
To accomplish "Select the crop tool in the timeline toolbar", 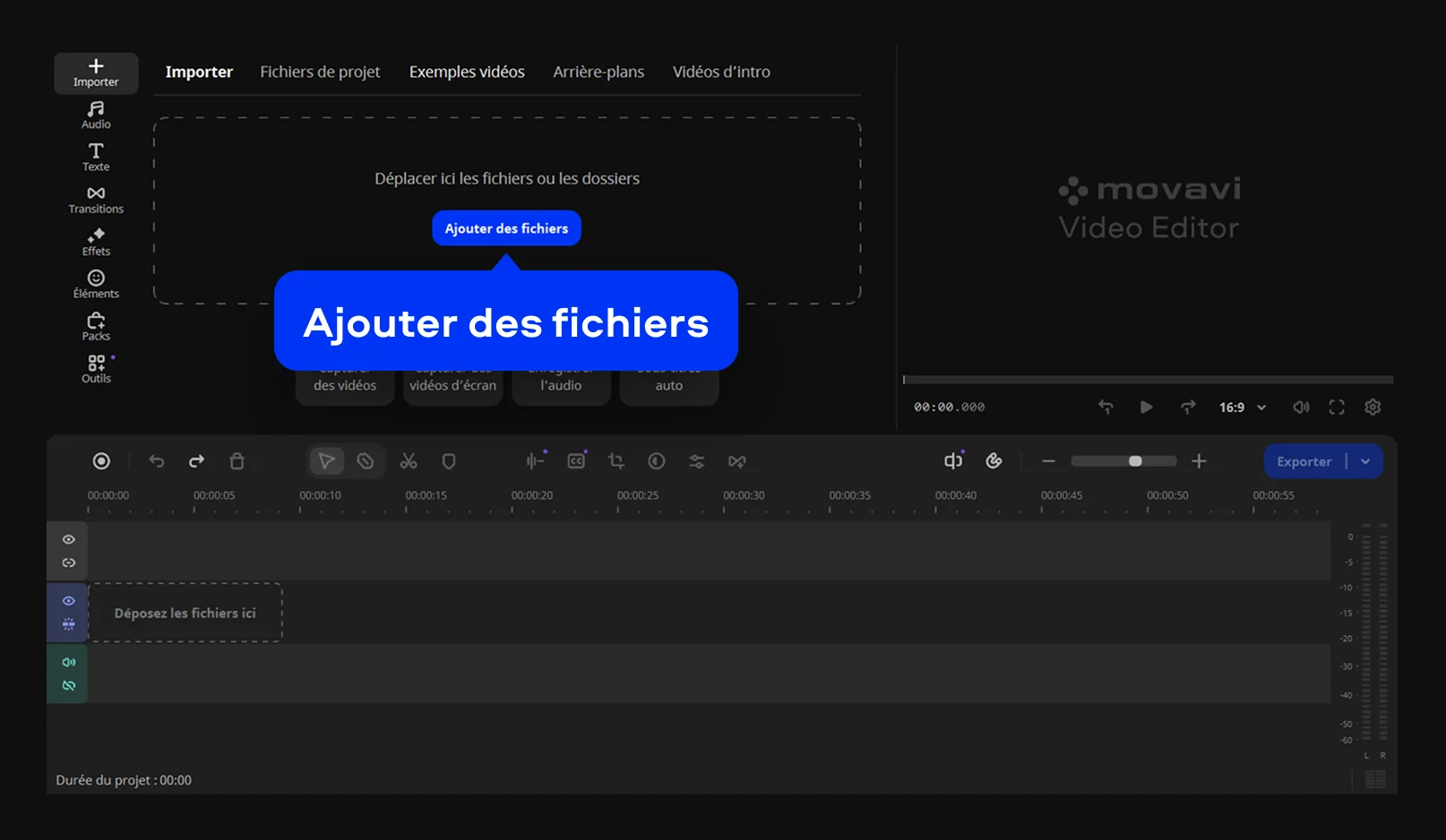I will [615, 460].
